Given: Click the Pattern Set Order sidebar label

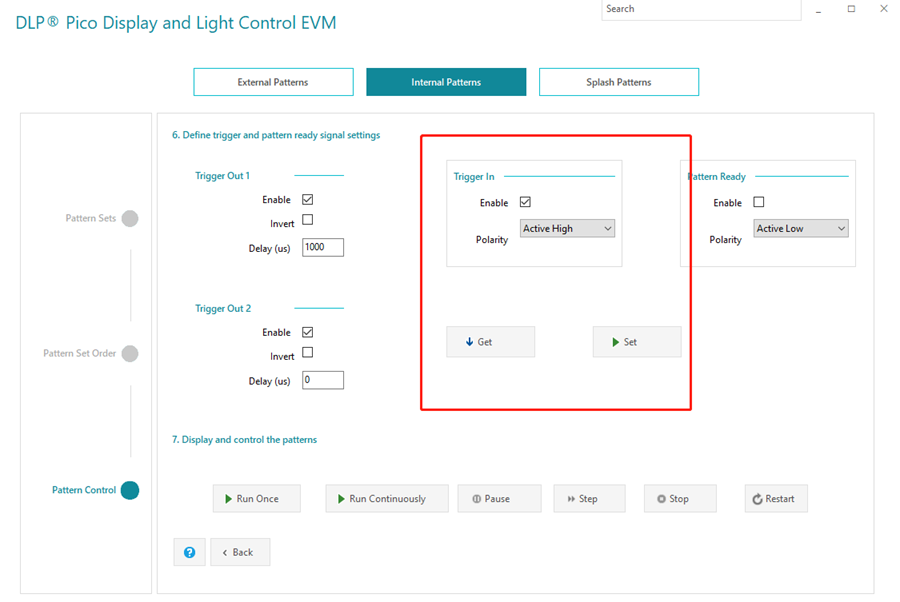Looking at the screenshot, I should point(80,353).
